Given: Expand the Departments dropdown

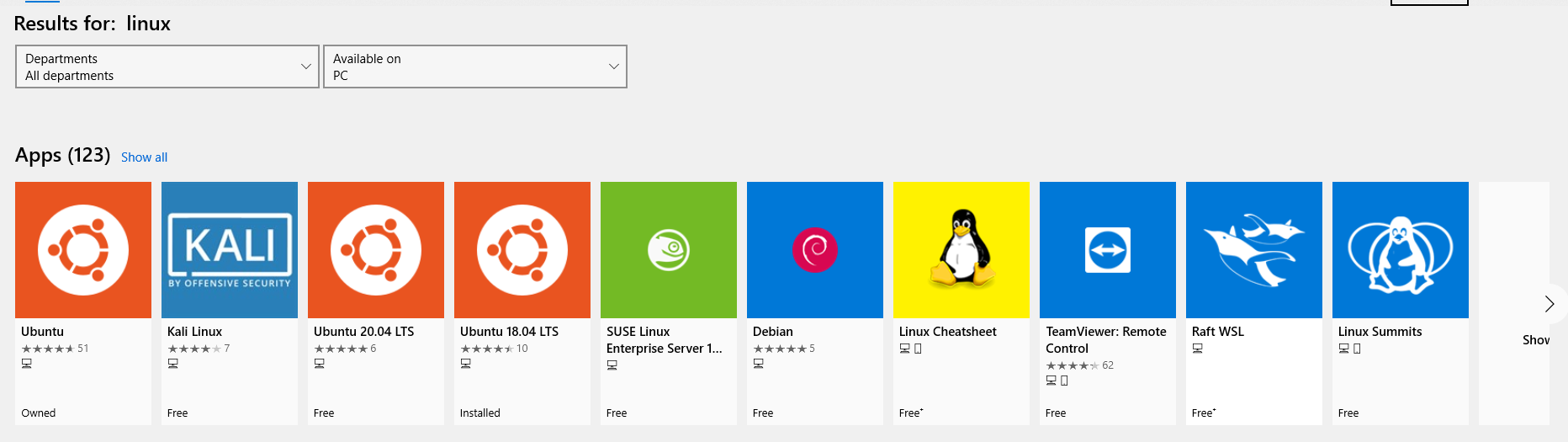Looking at the screenshot, I should tap(167, 67).
